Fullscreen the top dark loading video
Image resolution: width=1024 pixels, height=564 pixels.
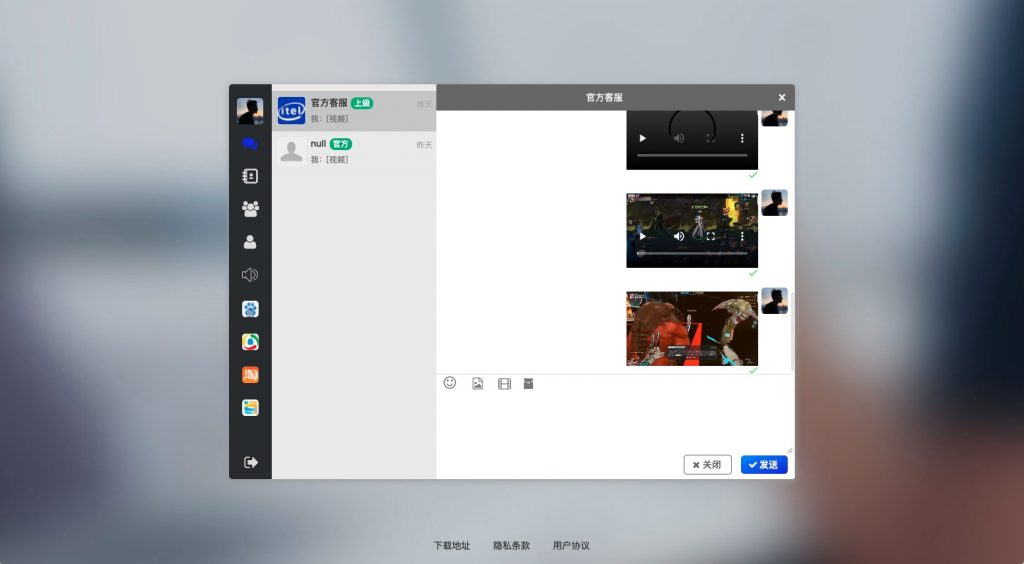point(711,138)
